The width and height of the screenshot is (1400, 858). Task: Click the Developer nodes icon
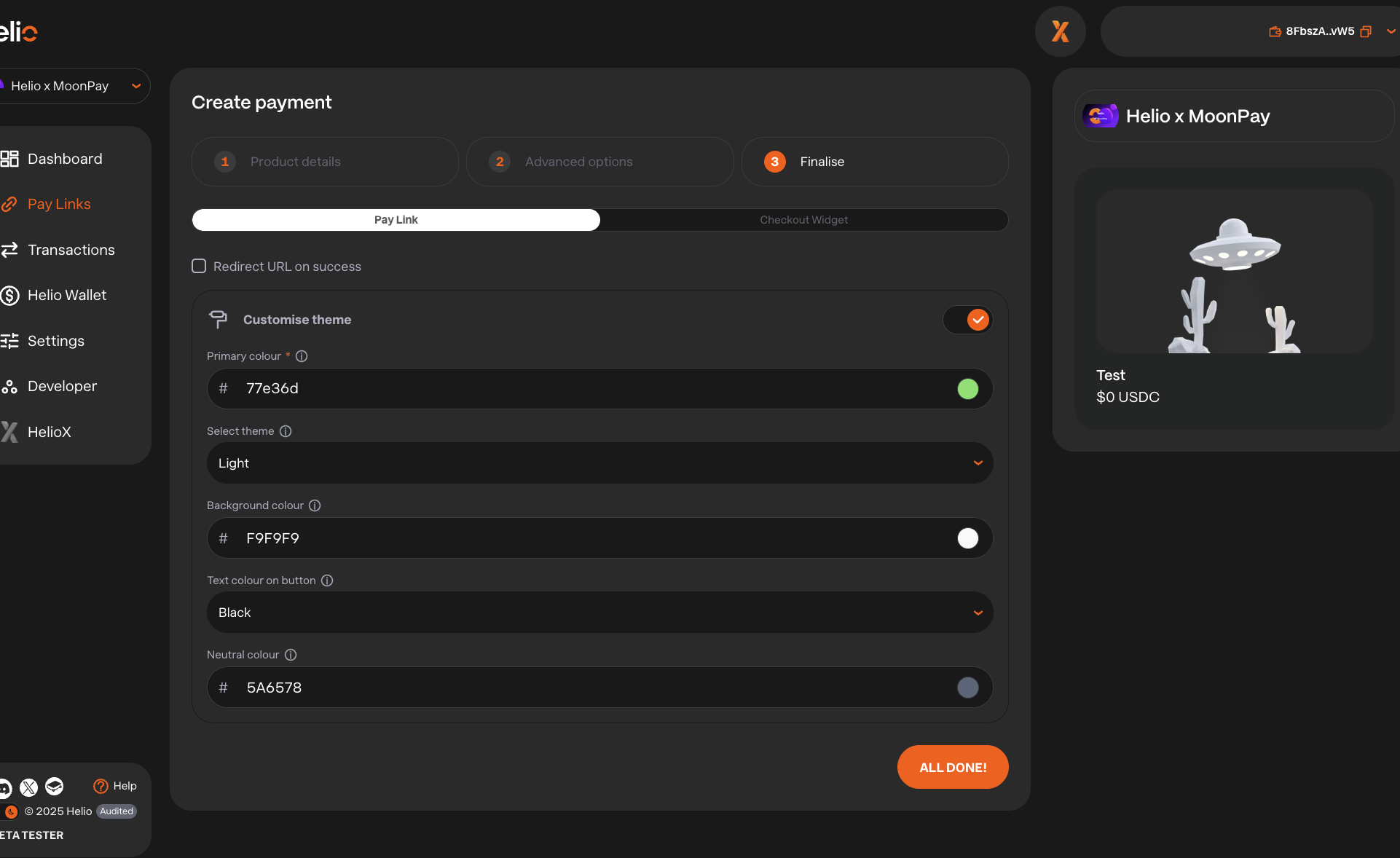pyautogui.click(x=9, y=387)
